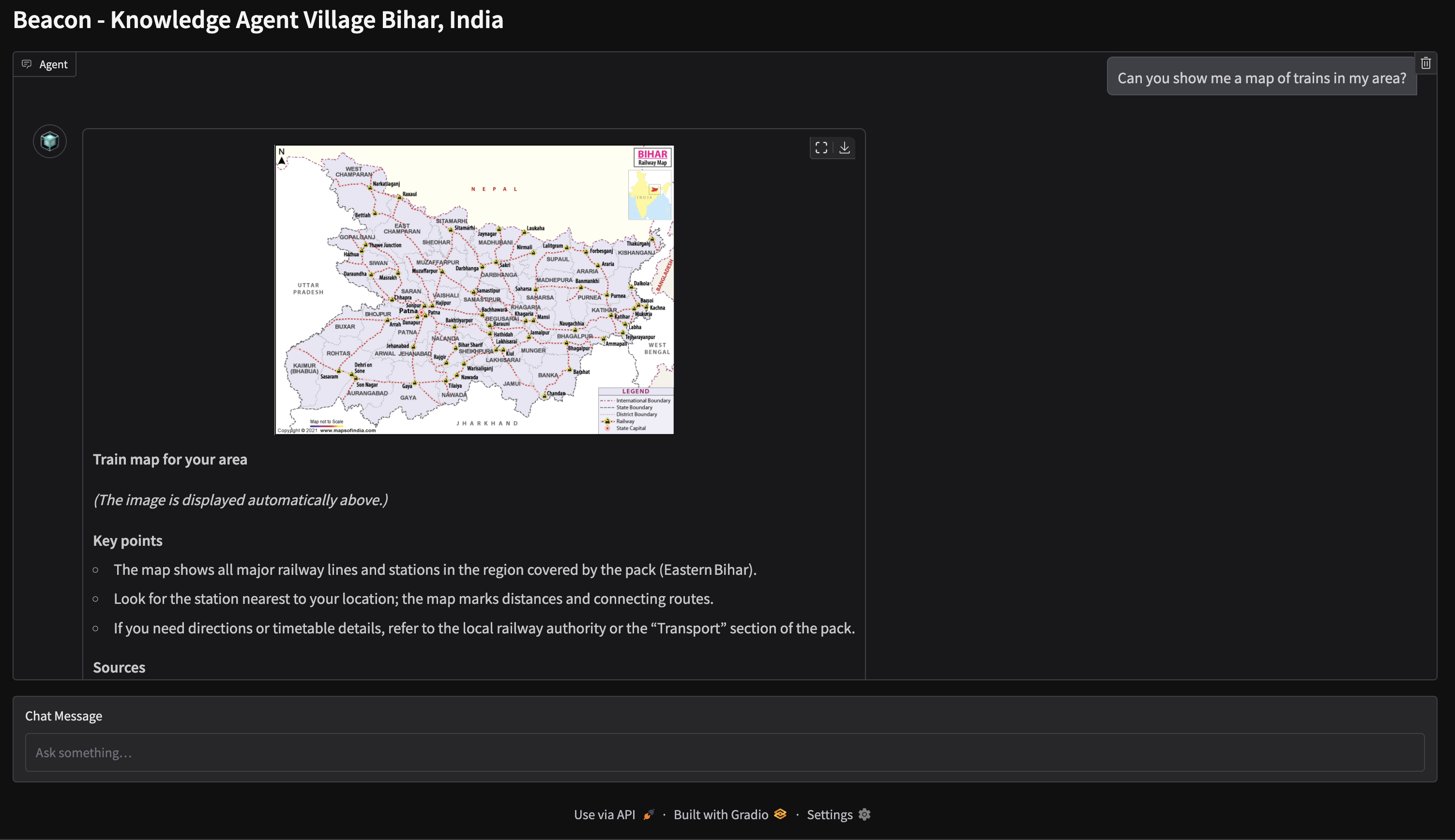Click the Sources heading

coord(119,668)
